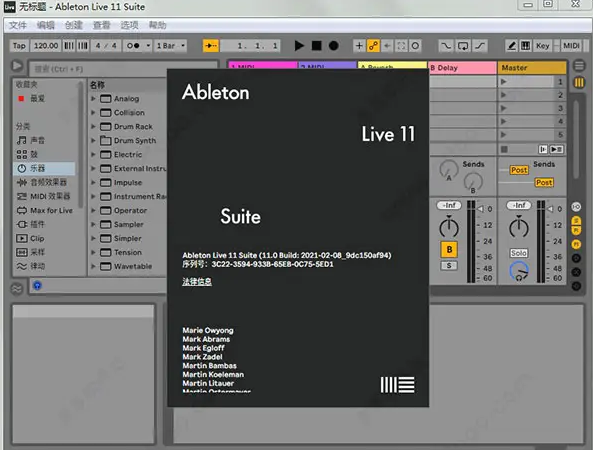Toggle the Loop switch
Viewport: 593px width, 450px height.
point(463,46)
